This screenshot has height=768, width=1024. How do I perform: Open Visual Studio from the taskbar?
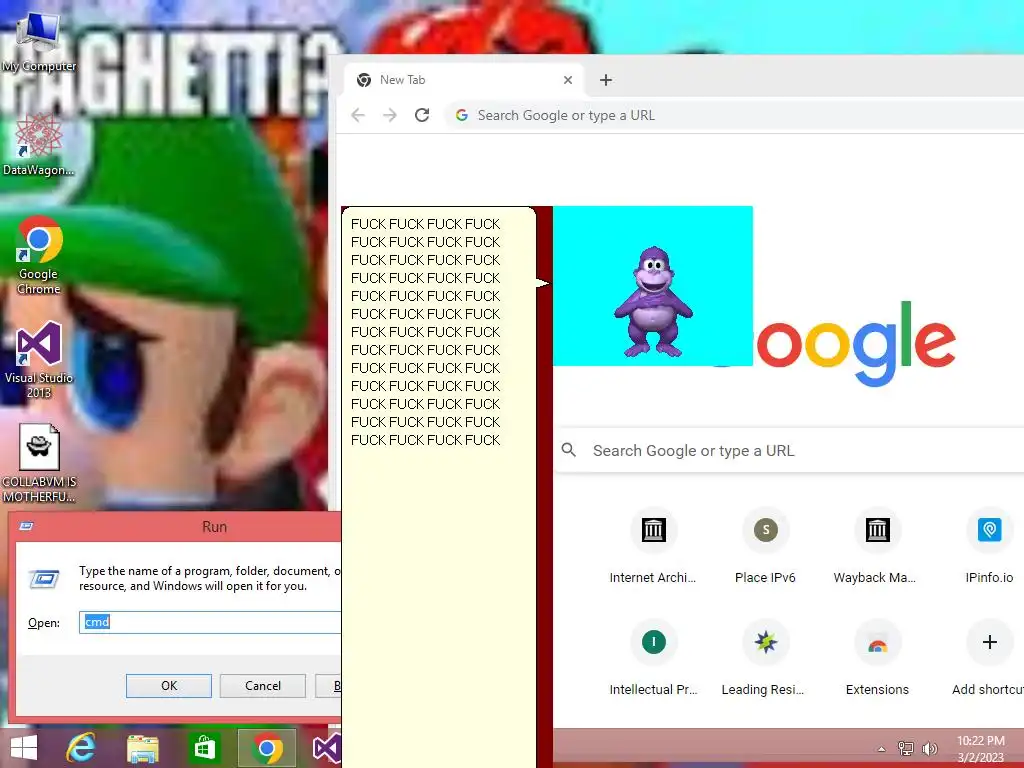click(327, 748)
